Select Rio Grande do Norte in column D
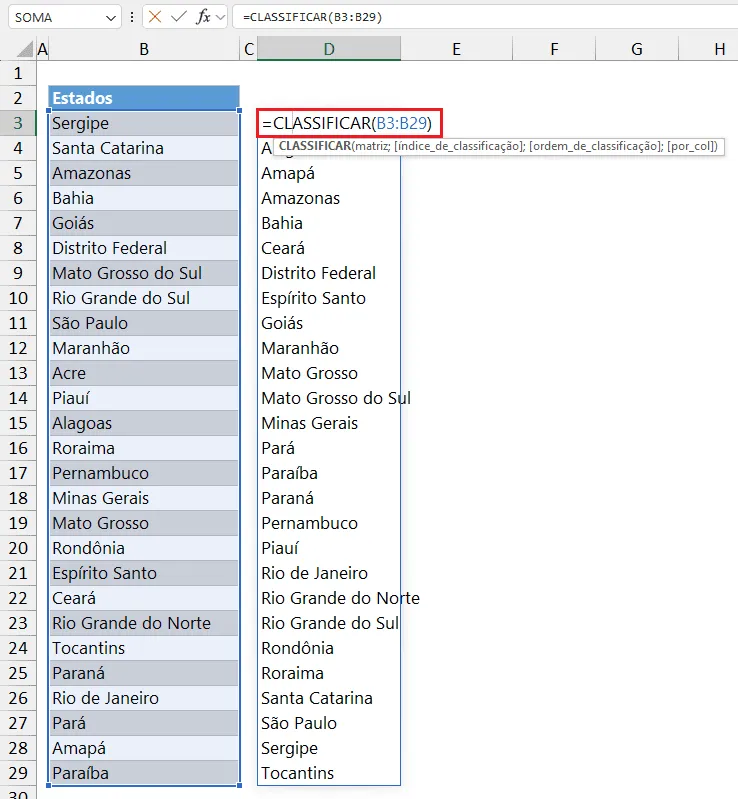Viewport: 738px width, 799px height. [x=329, y=598]
